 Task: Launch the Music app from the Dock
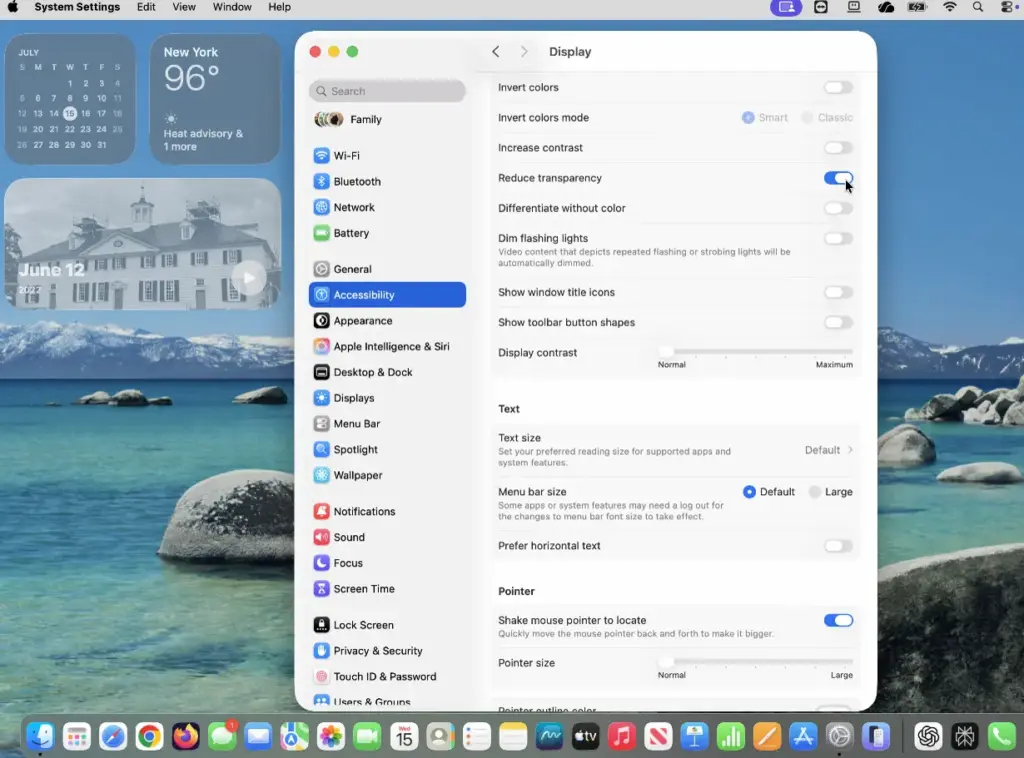622,736
